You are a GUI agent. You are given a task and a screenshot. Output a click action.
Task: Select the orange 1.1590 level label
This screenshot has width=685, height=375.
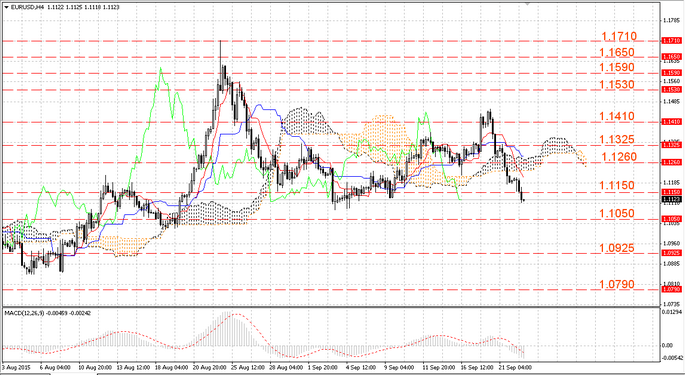(x=617, y=67)
